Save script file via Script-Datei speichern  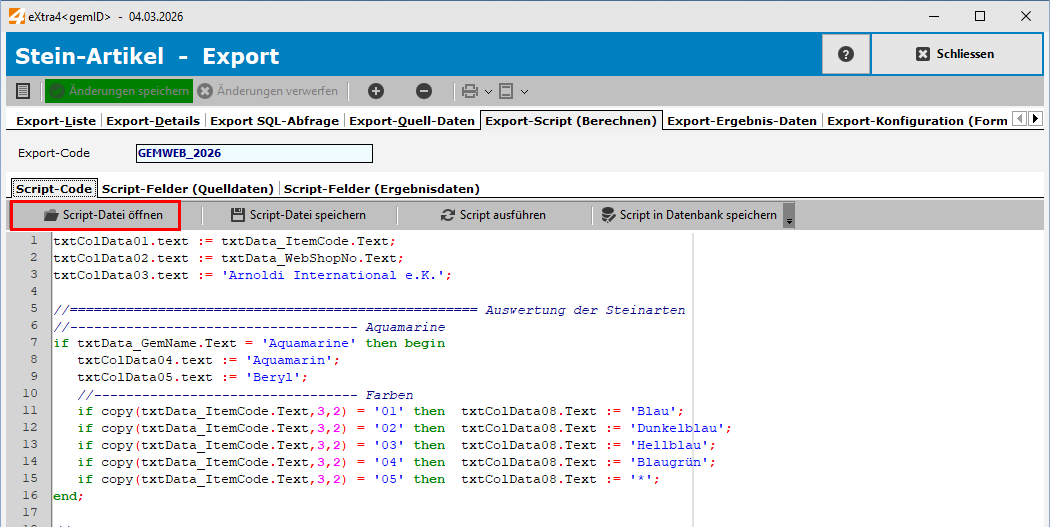(x=298, y=215)
